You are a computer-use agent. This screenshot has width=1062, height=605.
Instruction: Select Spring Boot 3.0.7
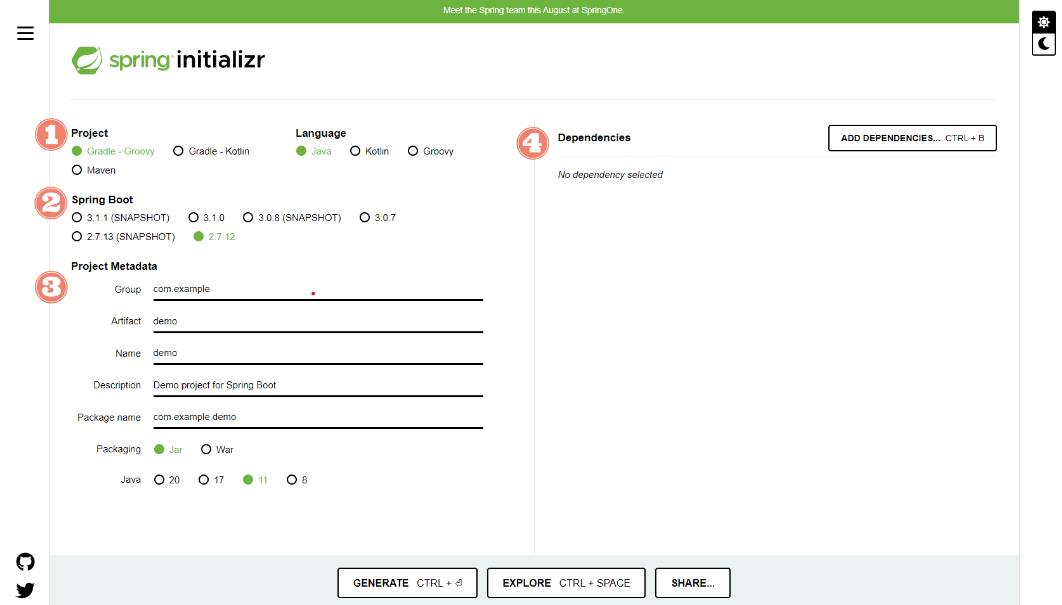pos(378,217)
